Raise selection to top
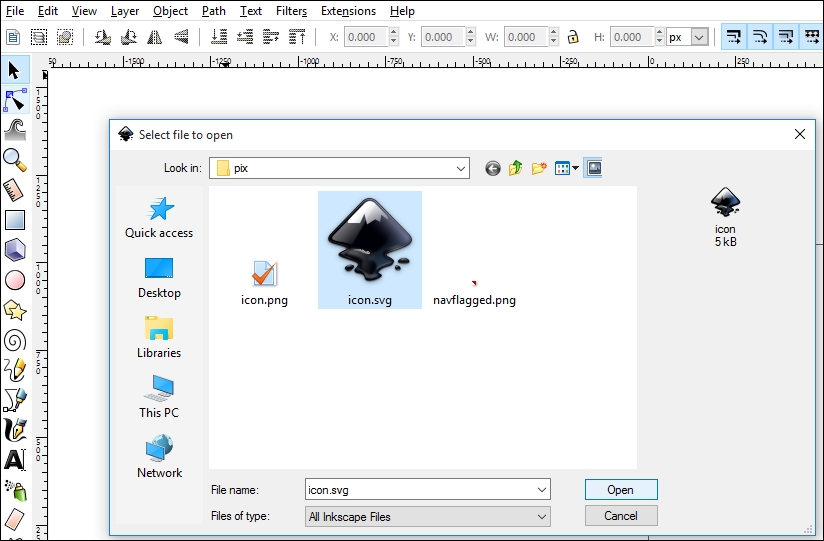Screen dimensions: 824x541 (x=297, y=37)
